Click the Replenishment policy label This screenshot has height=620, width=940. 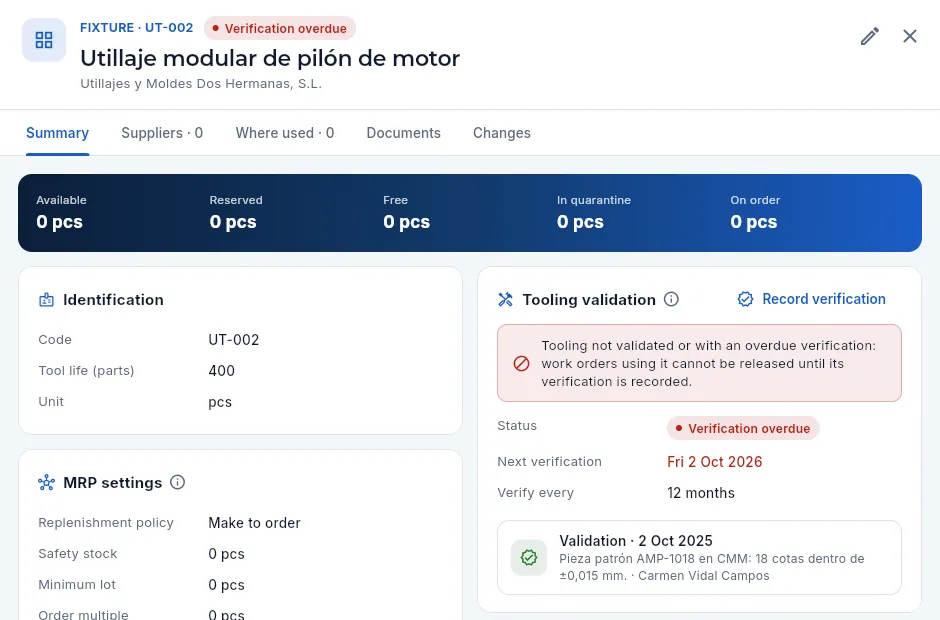click(106, 523)
